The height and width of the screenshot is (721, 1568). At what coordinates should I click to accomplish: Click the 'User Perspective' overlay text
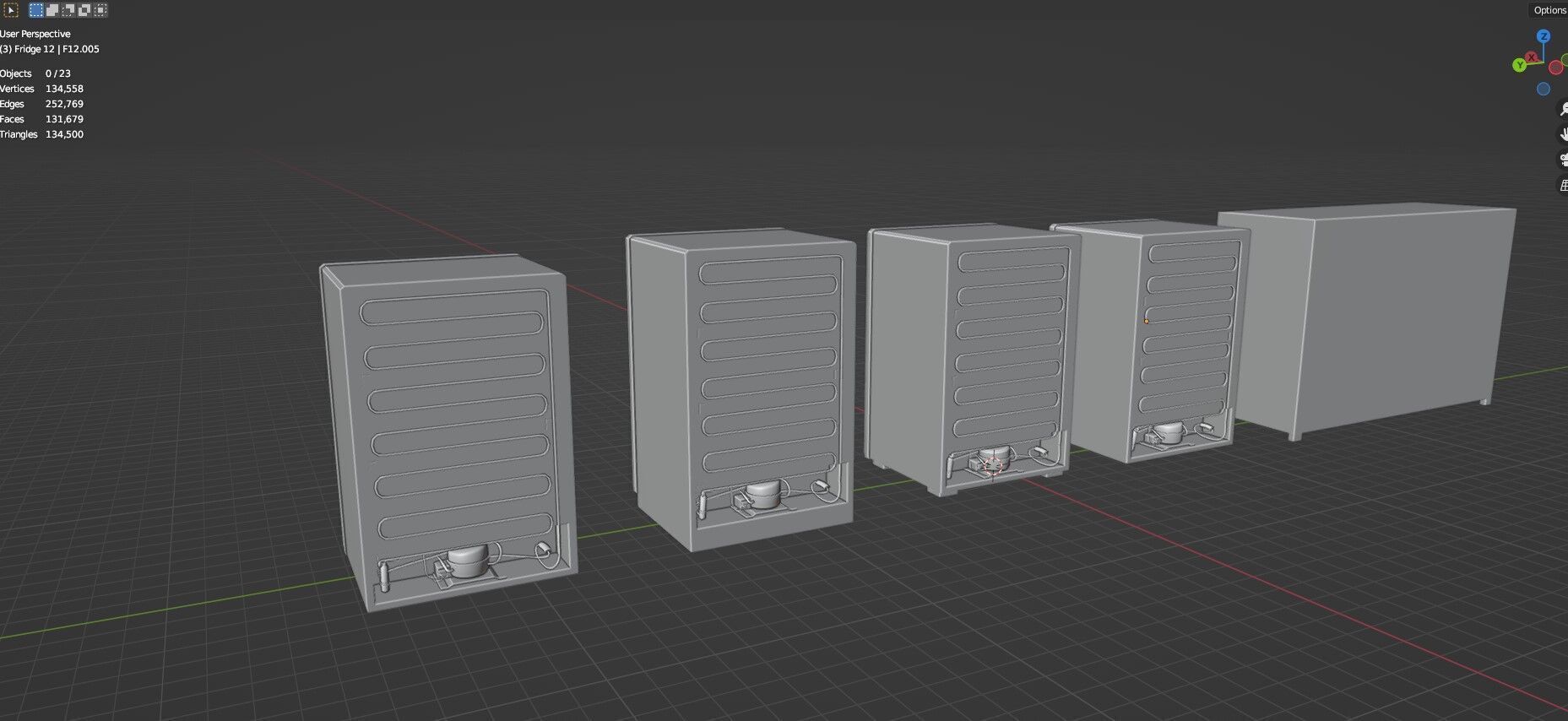pyautogui.click(x=35, y=34)
